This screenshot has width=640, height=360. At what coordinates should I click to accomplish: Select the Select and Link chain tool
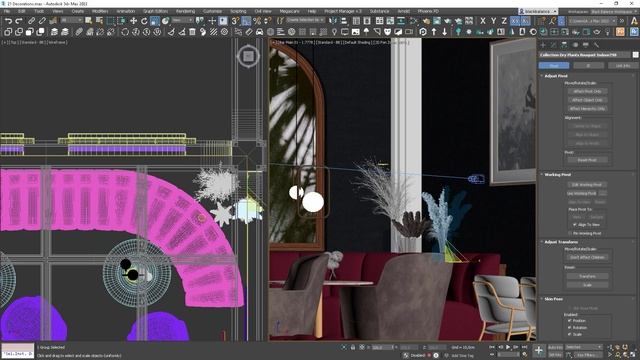pyautogui.click(x=31, y=20)
